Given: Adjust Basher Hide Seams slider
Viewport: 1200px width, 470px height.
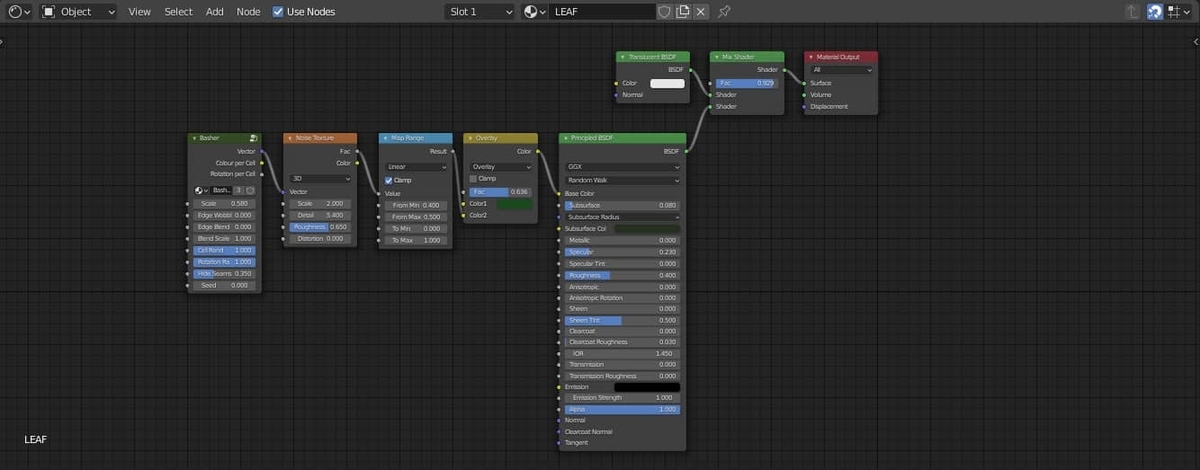Looking at the screenshot, I should click(225, 273).
